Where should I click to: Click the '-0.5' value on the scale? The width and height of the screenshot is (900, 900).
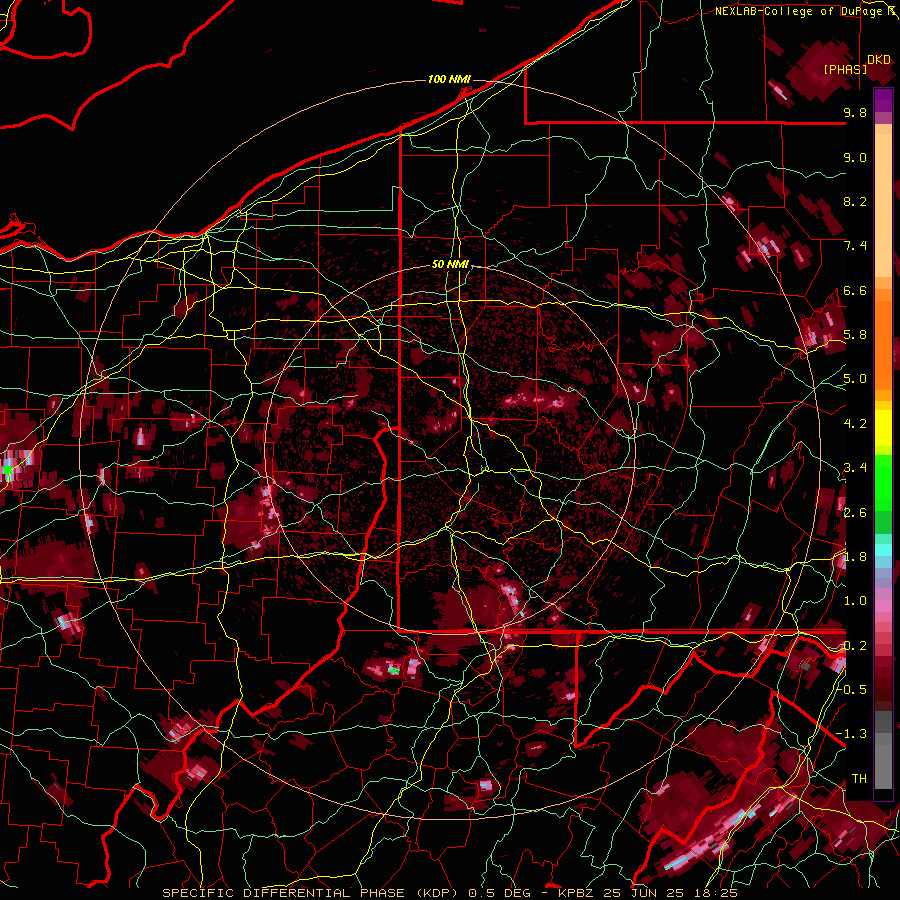[x=852, y=690]
